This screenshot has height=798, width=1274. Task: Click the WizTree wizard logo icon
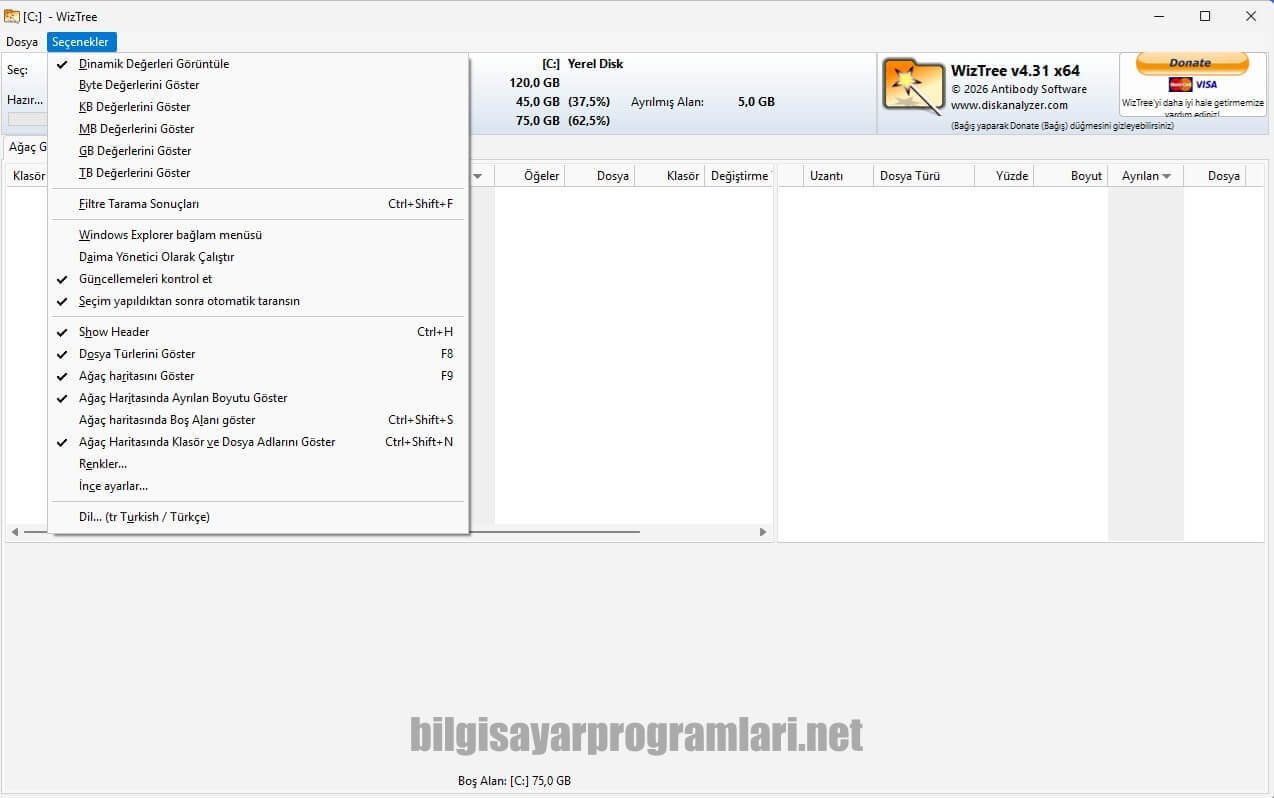913,87
